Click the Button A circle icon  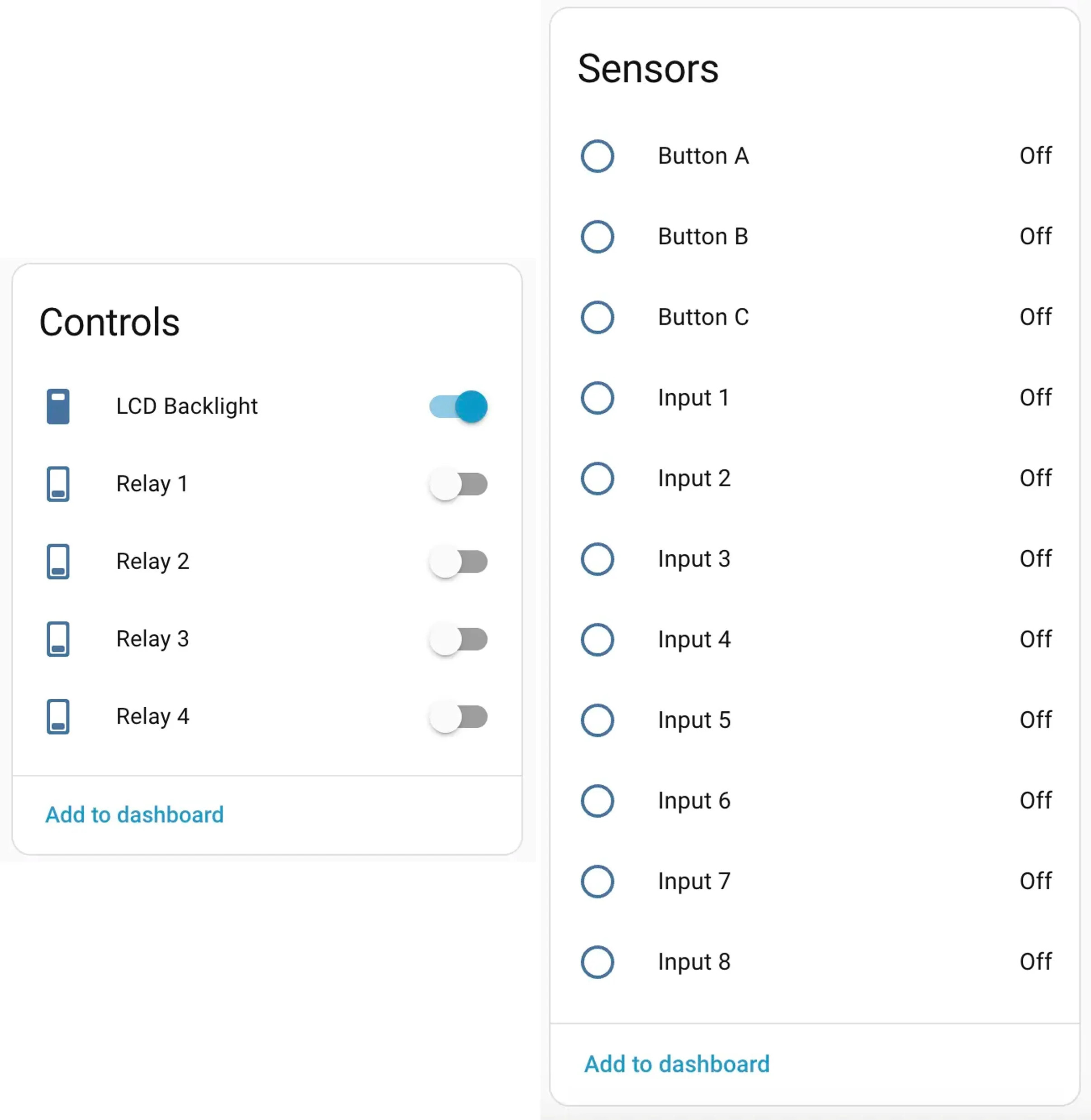(597, 156)
